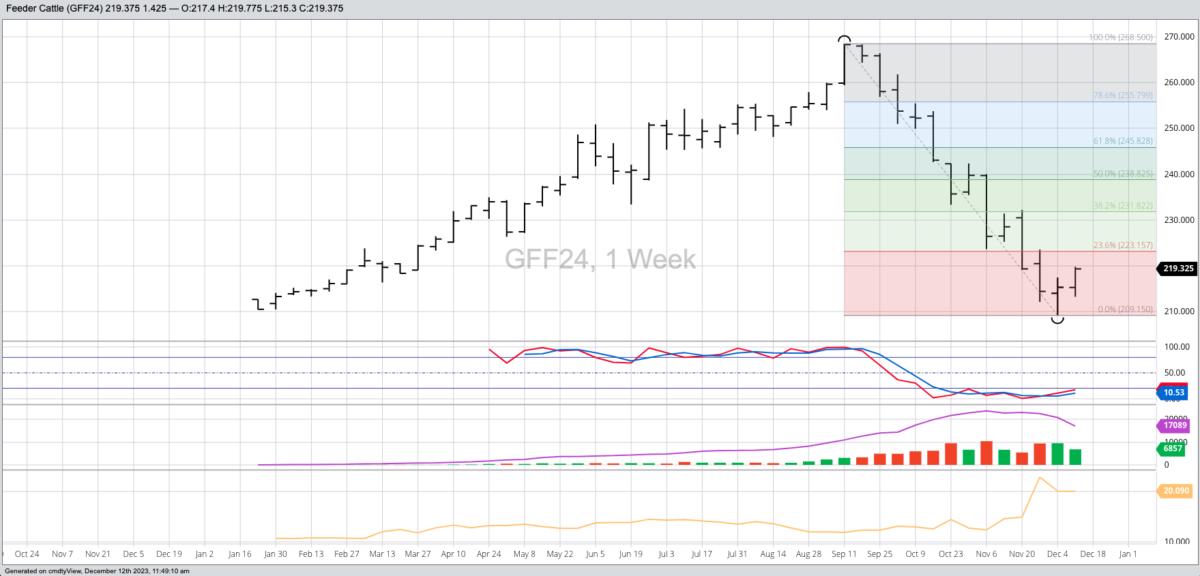Select the Sep 11 date on the time axis

click(x=844, y=552)
